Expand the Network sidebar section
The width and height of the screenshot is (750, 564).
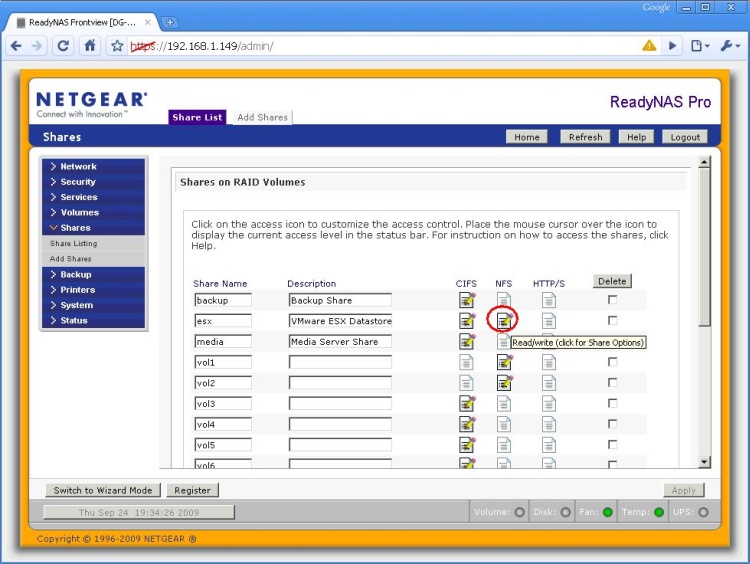pyautogui.click(x=93, y=166)
